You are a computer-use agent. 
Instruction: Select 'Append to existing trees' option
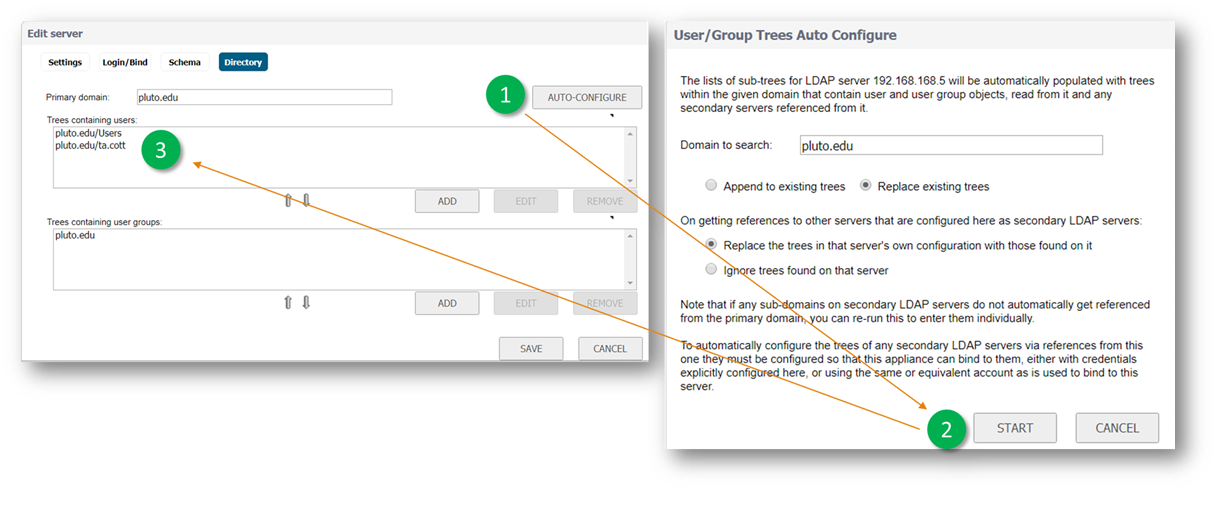click(x=711, y=186)
